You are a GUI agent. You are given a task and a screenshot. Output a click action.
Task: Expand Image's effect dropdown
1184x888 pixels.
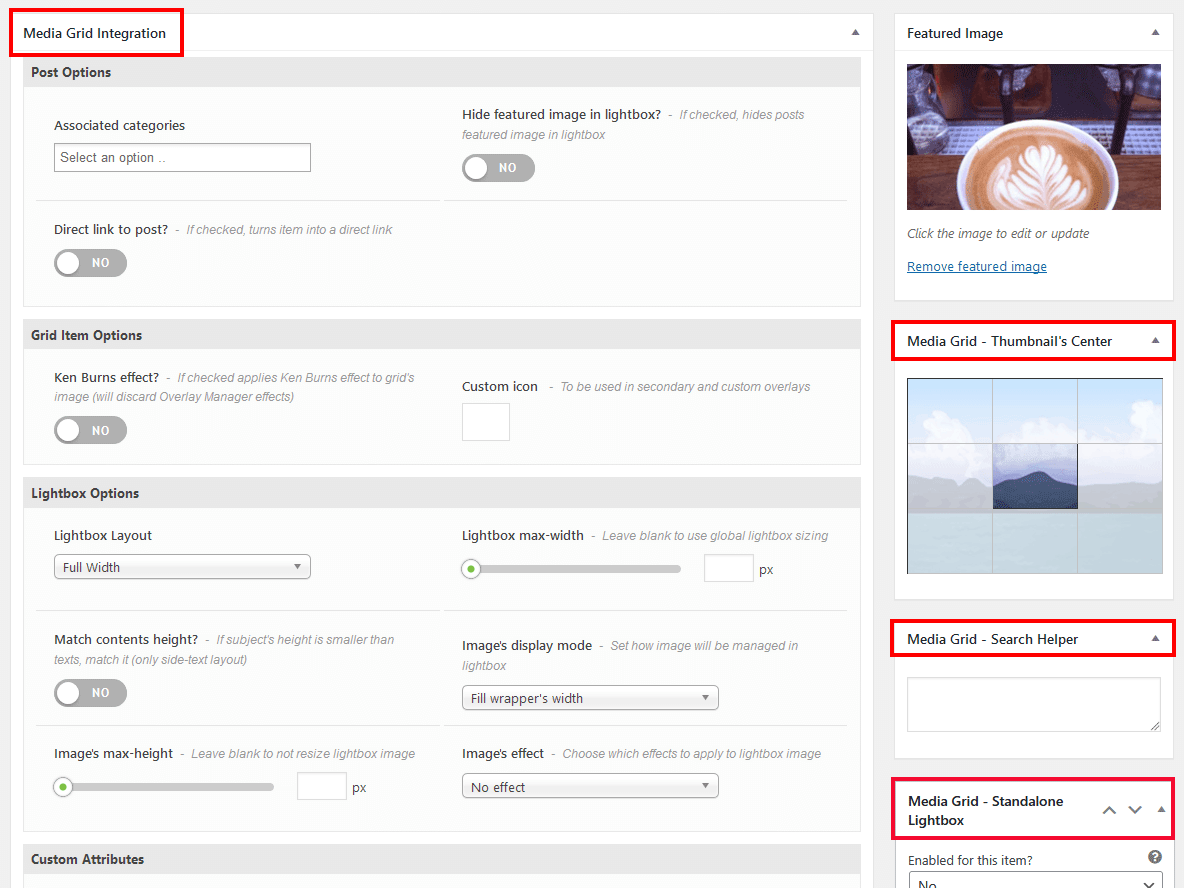590,787
